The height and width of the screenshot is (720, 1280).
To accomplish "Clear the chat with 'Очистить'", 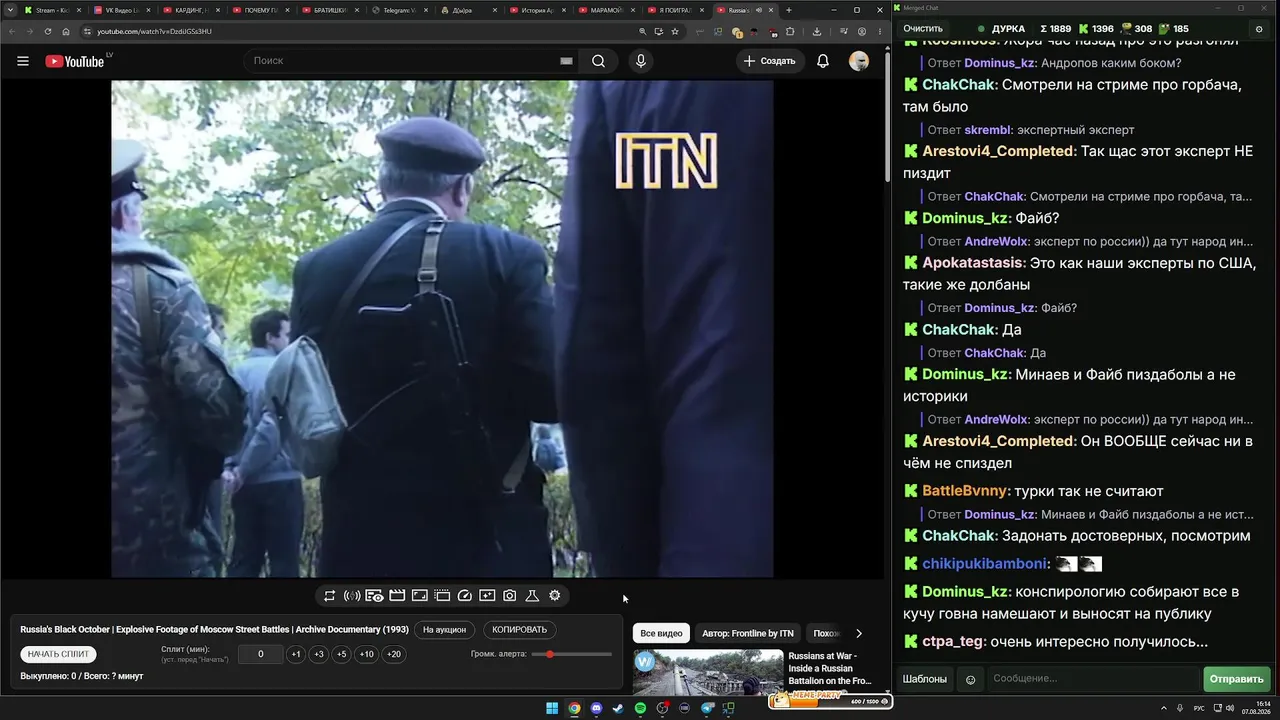I will point(922,29).
